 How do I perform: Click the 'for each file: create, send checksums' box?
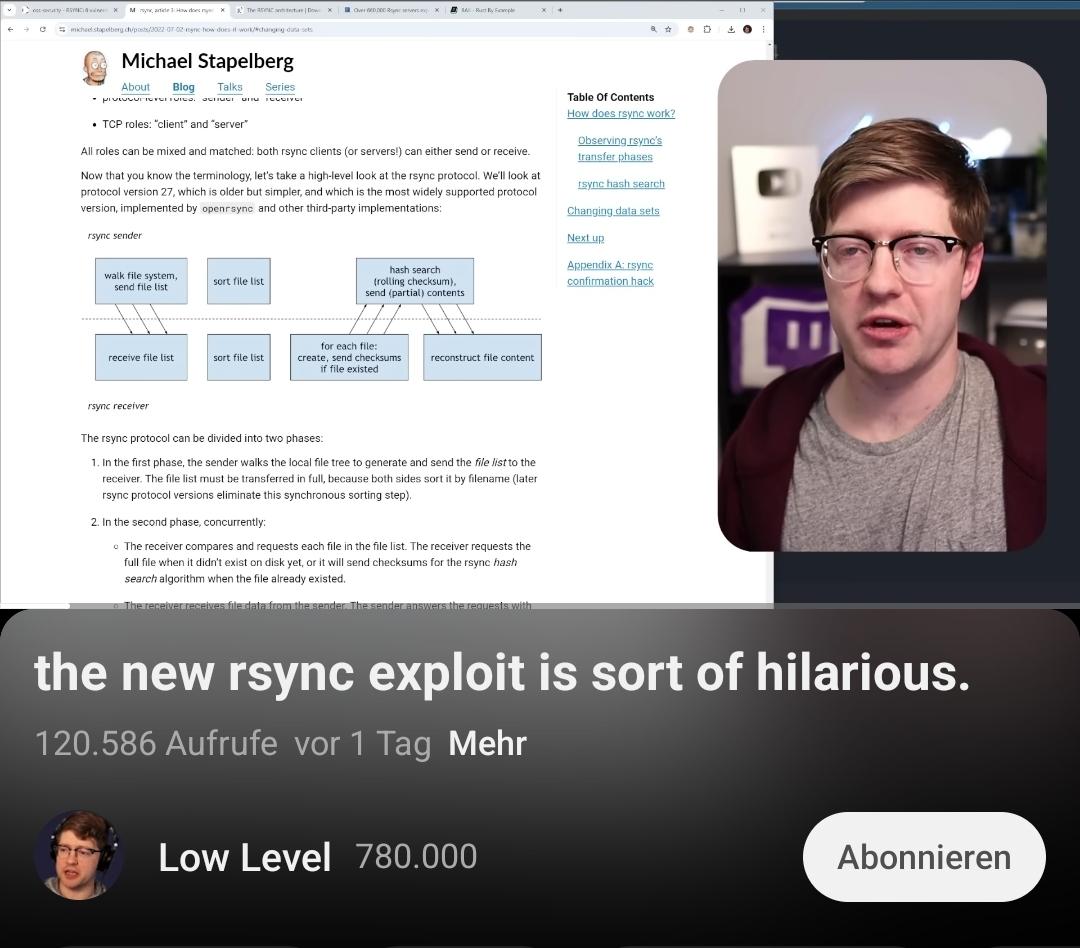(x=349, y=358)
